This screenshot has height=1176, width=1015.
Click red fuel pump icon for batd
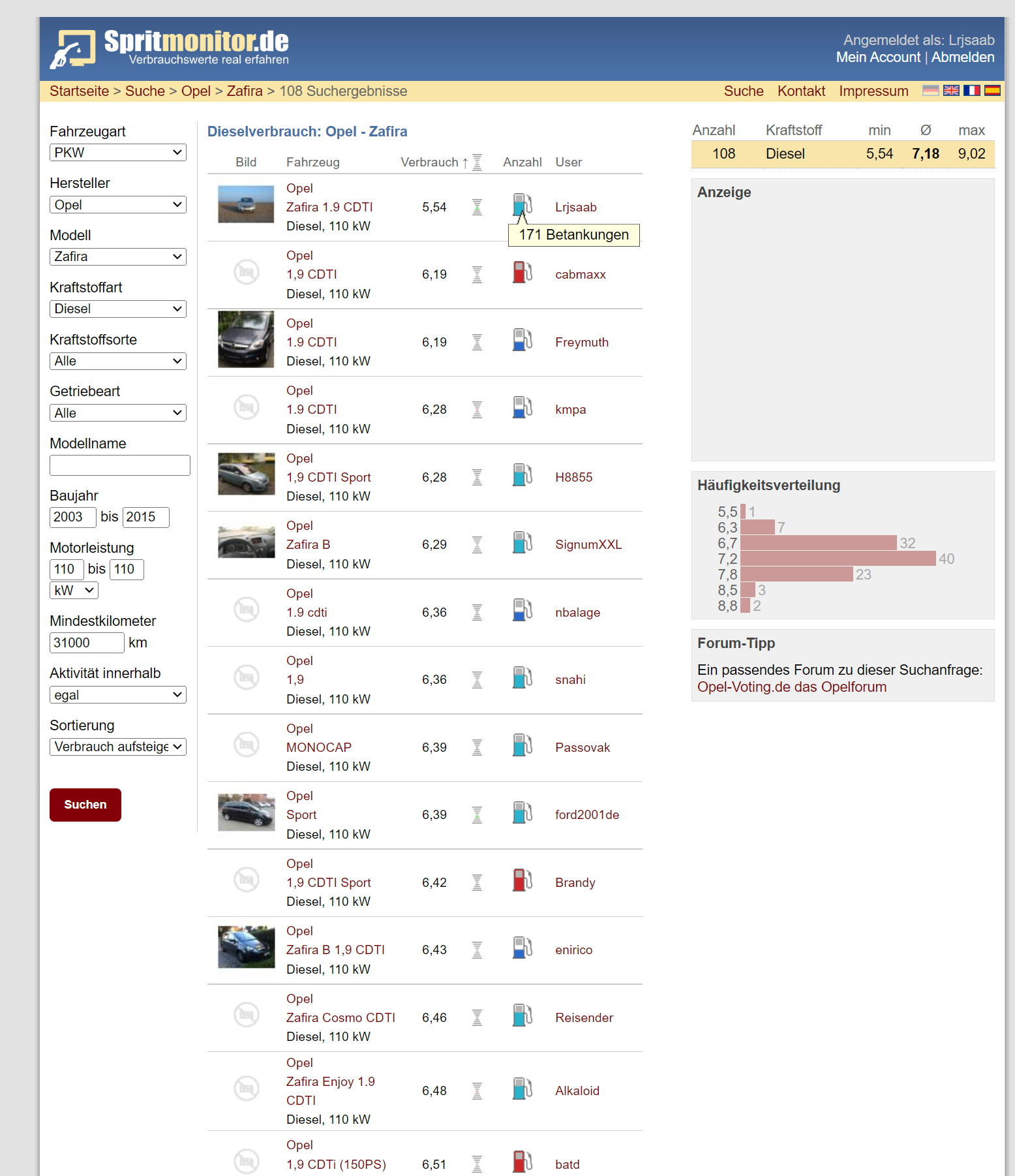tap(523, 1162)
